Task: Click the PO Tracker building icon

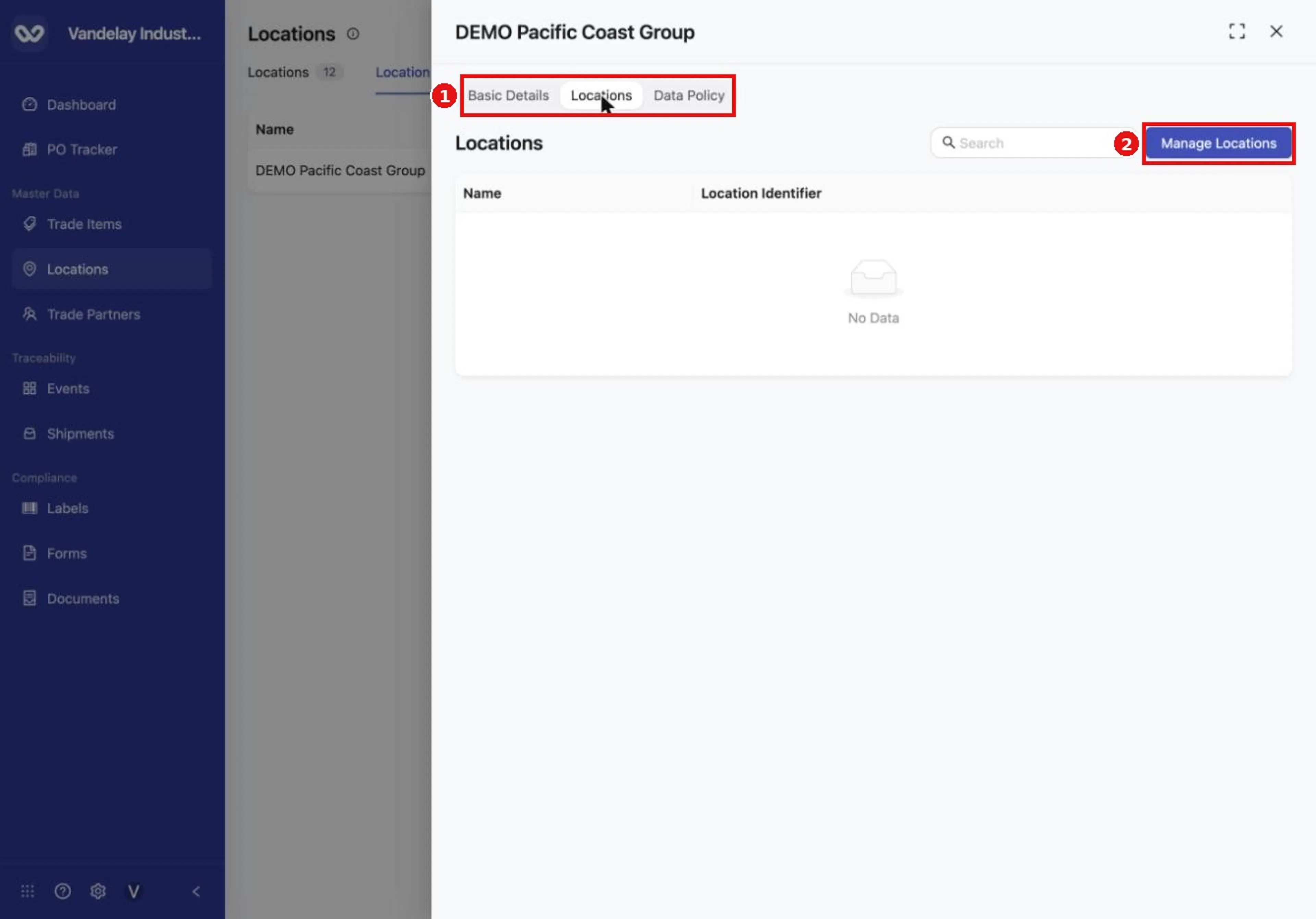Action: 30,149
